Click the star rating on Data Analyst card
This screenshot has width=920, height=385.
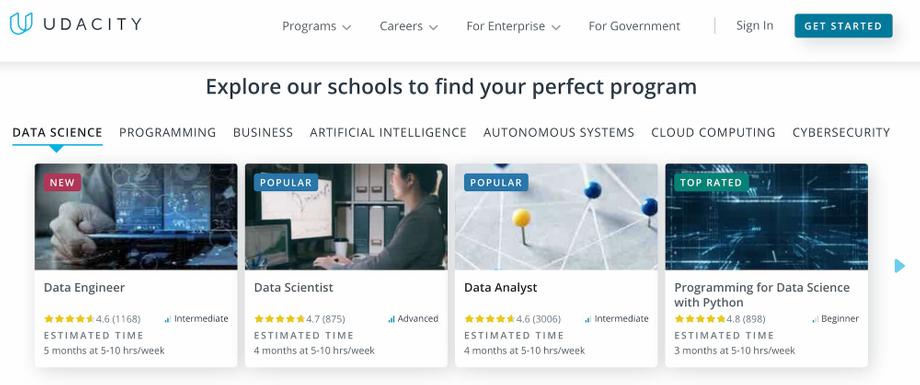(489, 319)
